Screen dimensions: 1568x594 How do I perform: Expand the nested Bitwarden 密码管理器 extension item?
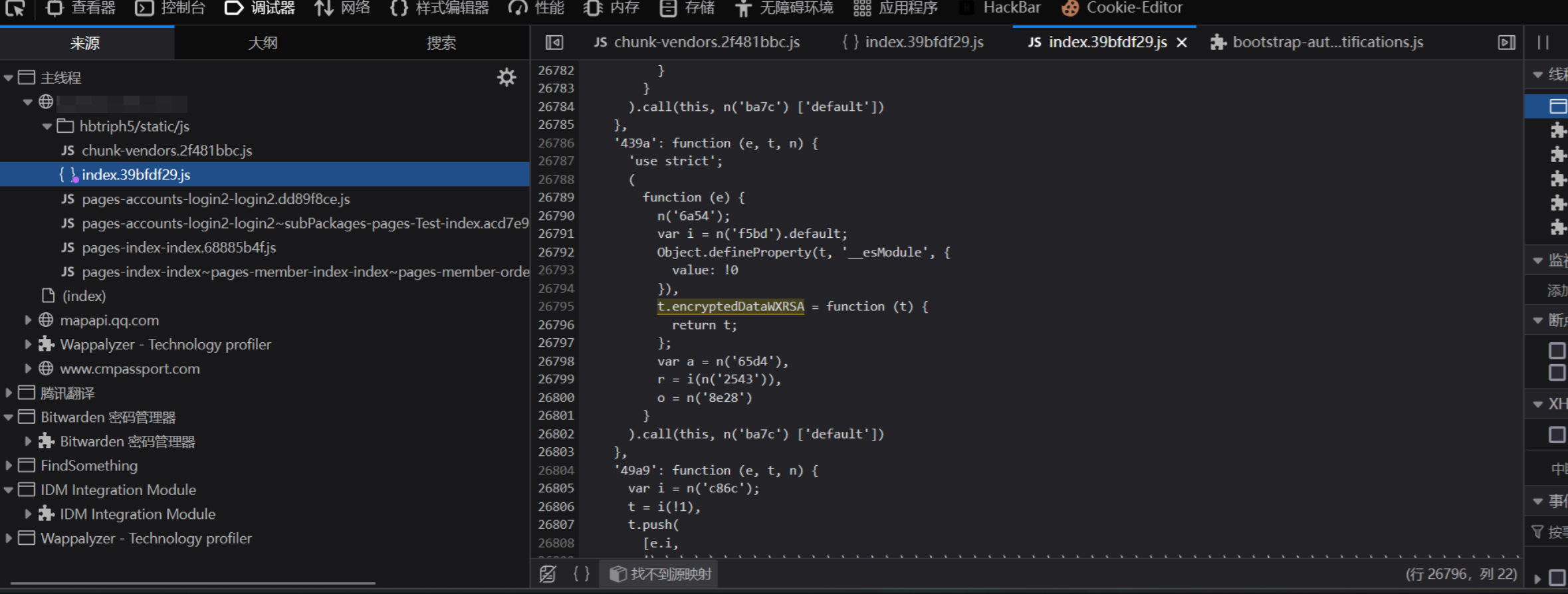click(27, 441)
